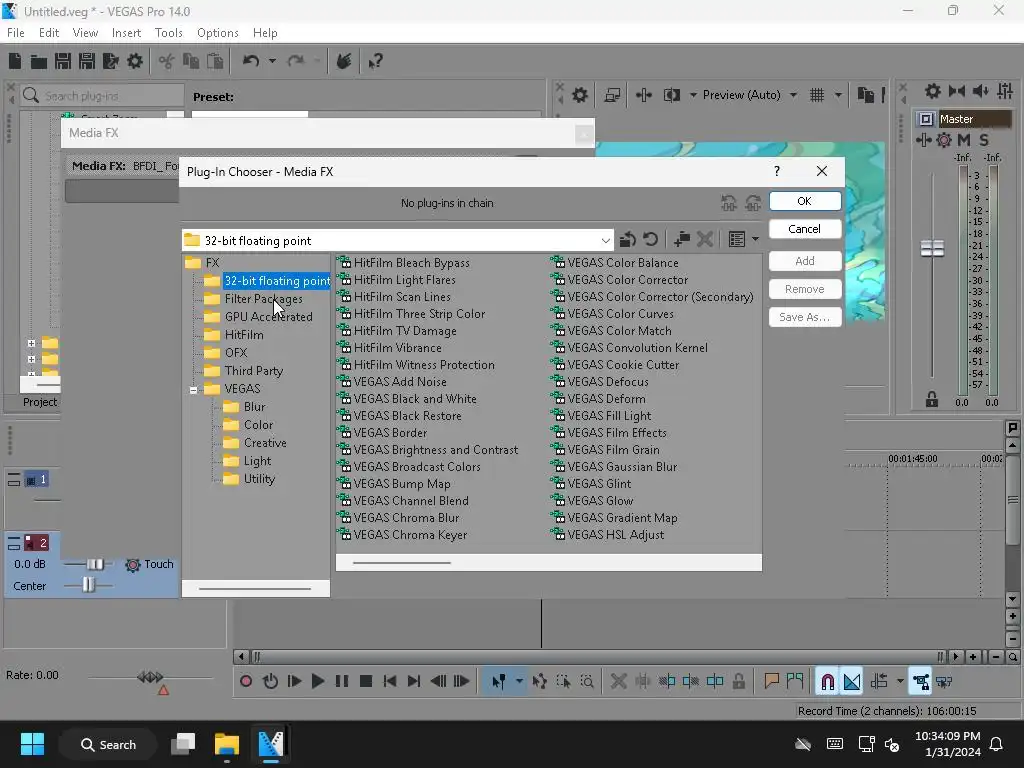Click Cancel in Plug-In Chooser
Viewport: 1024px width, 768px height.
pyautogui.click(x=805, y=229)
